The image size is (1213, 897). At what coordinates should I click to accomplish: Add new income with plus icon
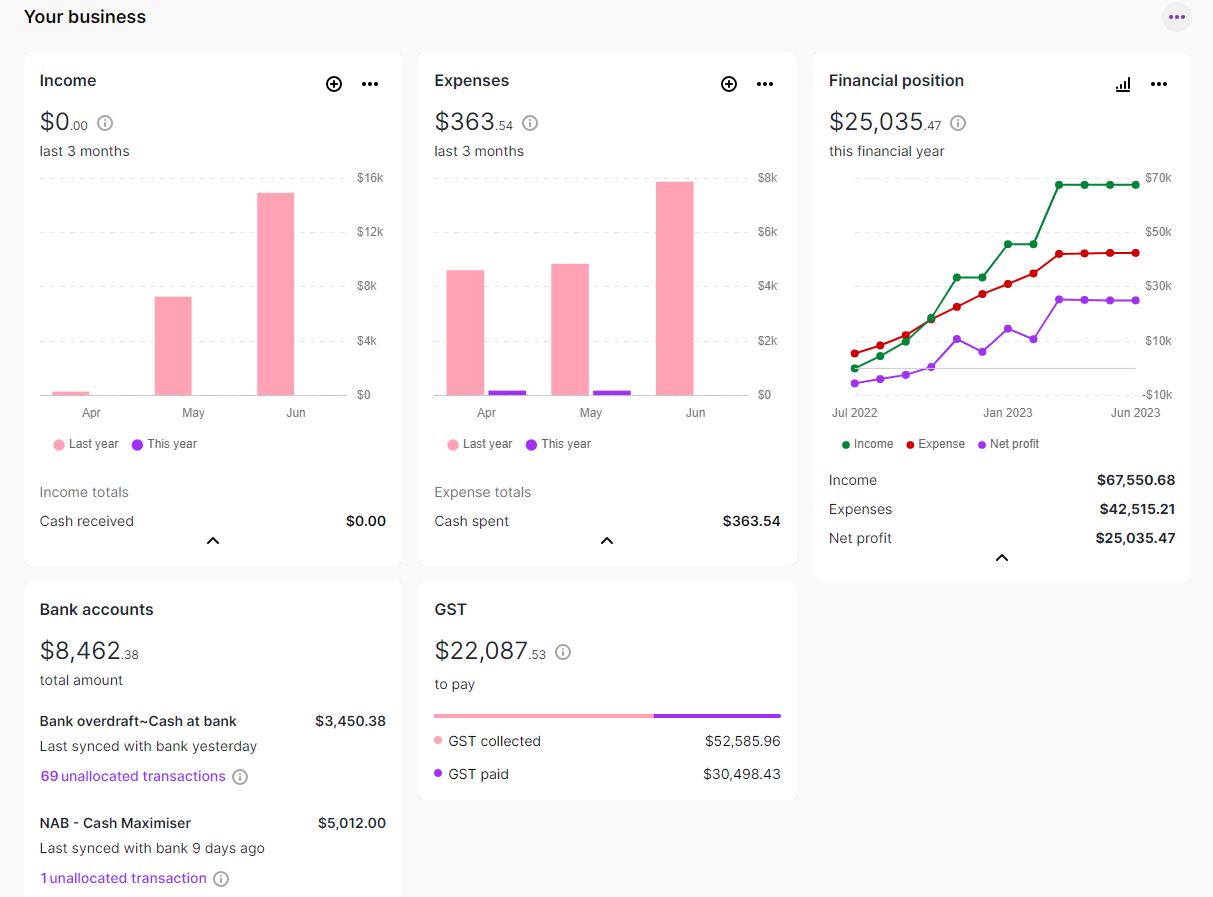pyautogui.click(x=334, y=84)
